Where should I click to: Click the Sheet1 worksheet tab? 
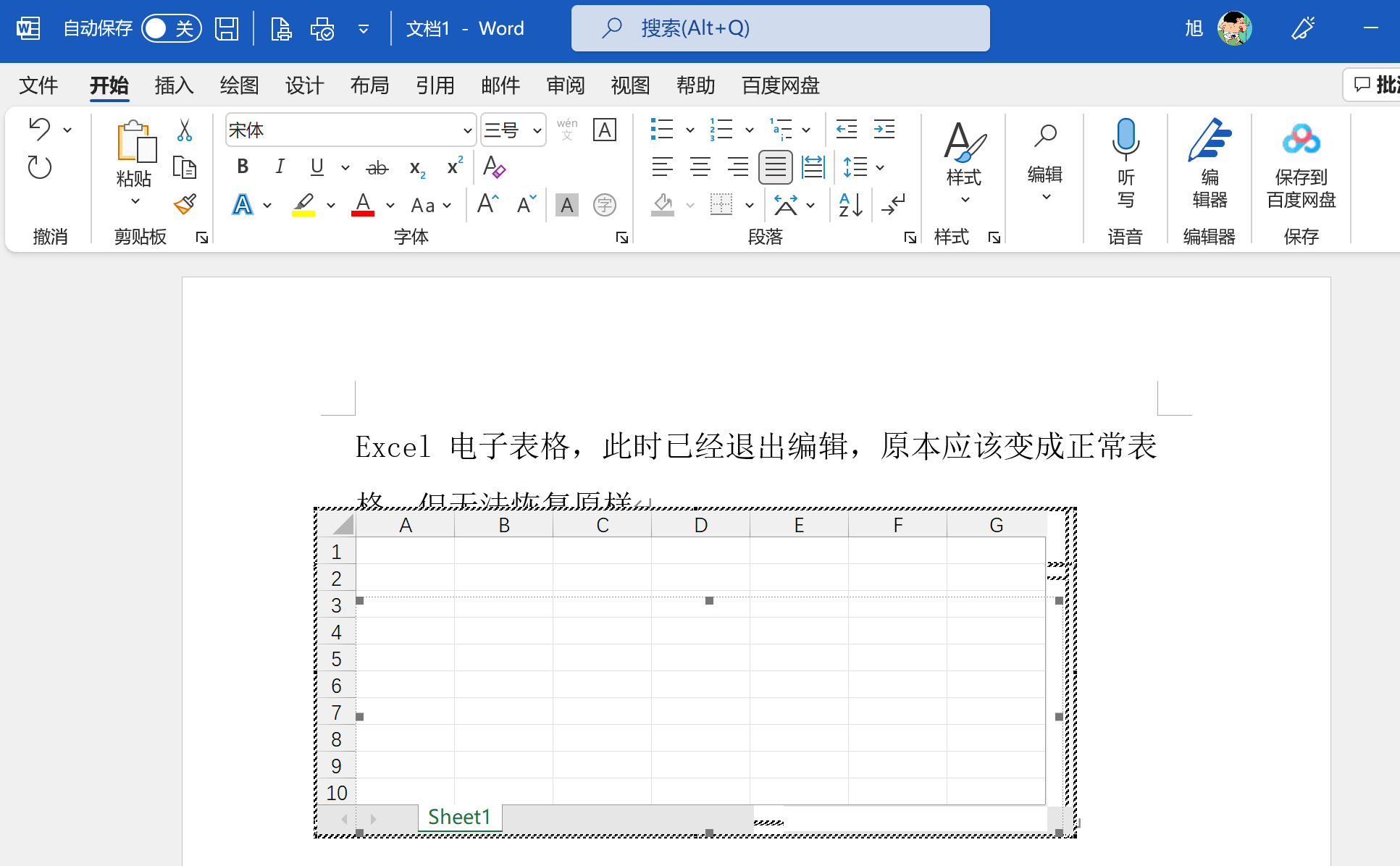tap(459, 817)
